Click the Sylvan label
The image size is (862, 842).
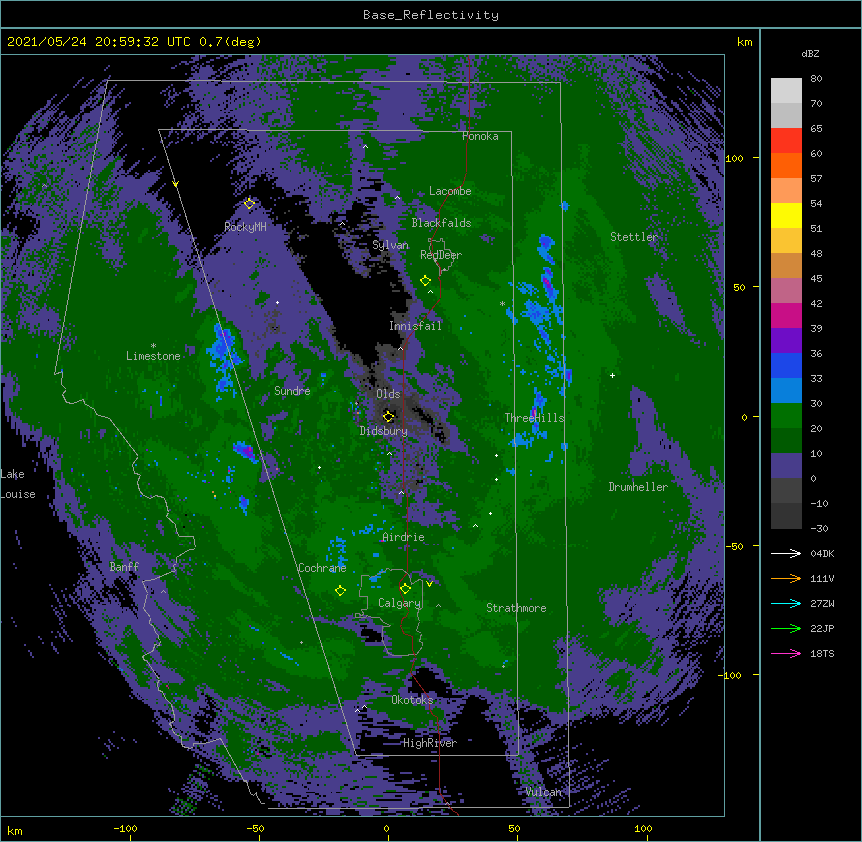coord(390,245)
